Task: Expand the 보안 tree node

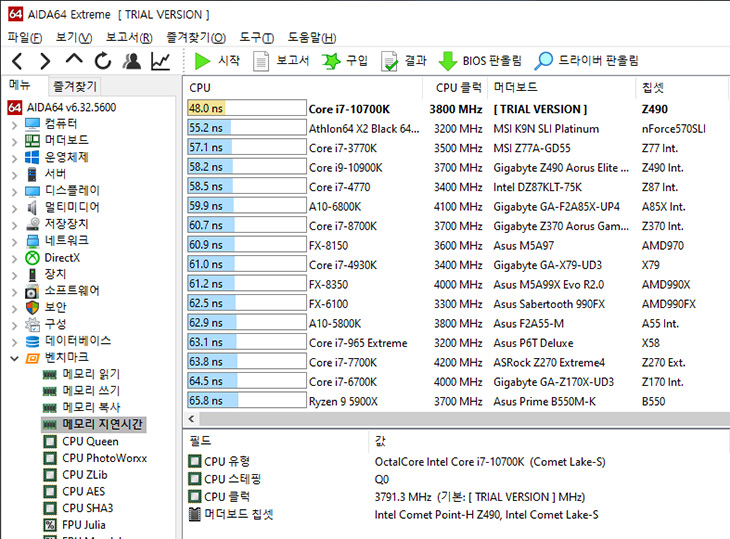Action: 14,309
